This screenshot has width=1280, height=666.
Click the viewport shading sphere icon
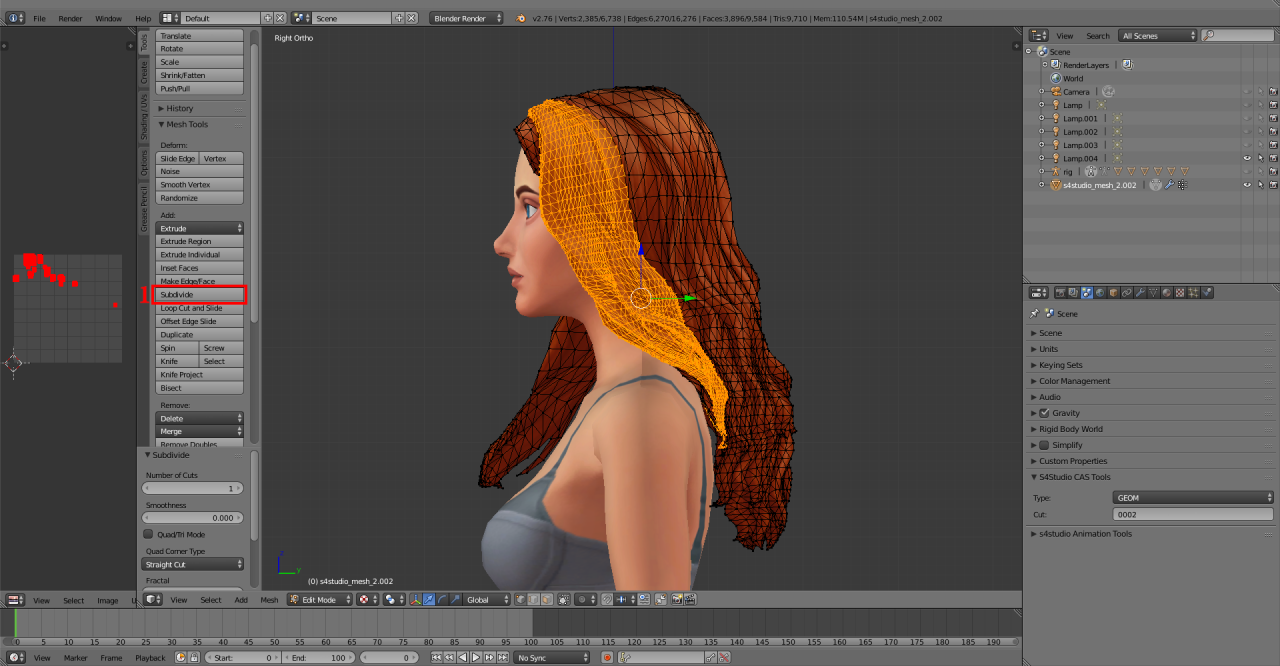367,600
